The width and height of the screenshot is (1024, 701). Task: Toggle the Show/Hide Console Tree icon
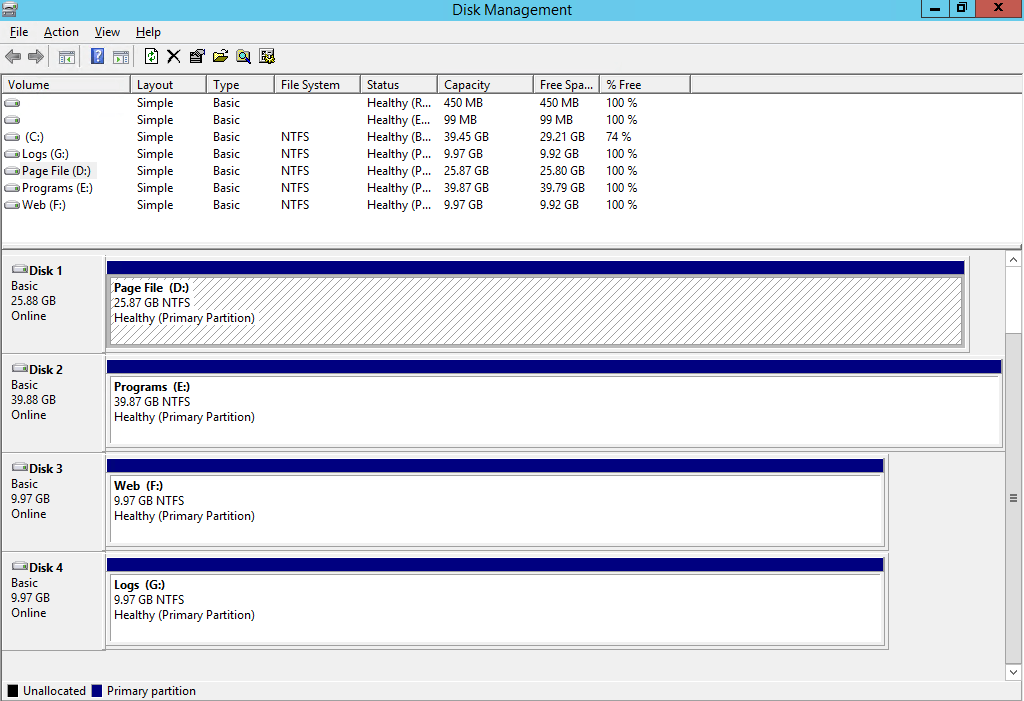[x=65, y=56]
